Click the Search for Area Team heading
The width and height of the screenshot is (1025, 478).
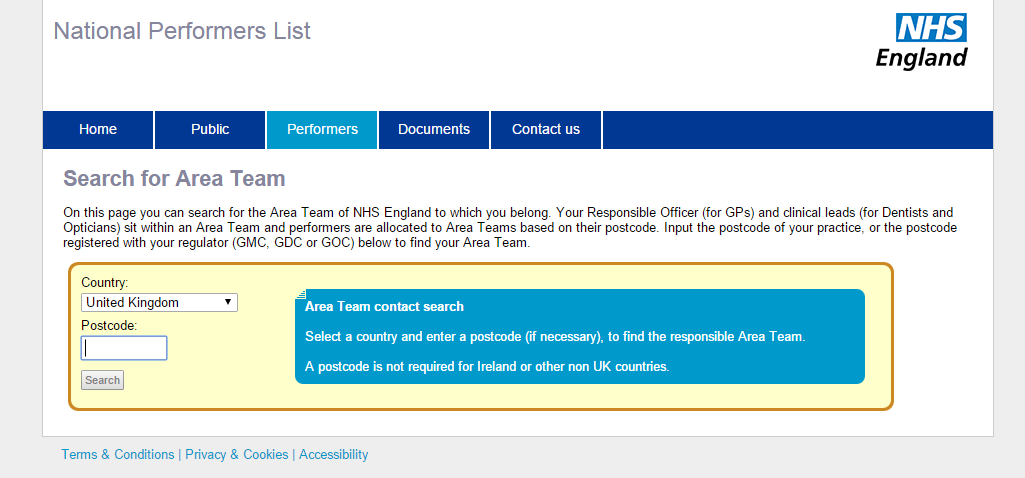(175, 179)
